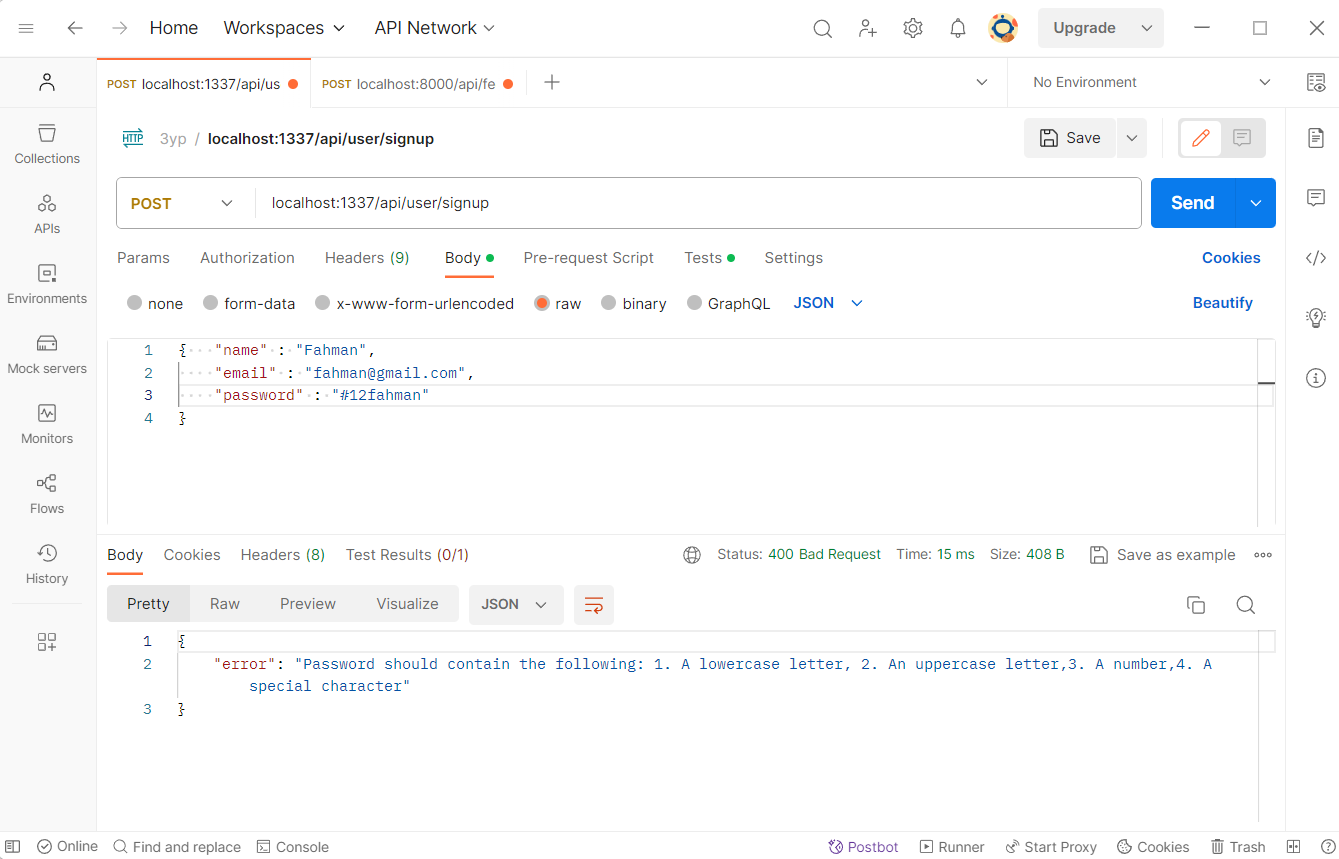Open Environments in the sidebar

click(x=47, y=284)
